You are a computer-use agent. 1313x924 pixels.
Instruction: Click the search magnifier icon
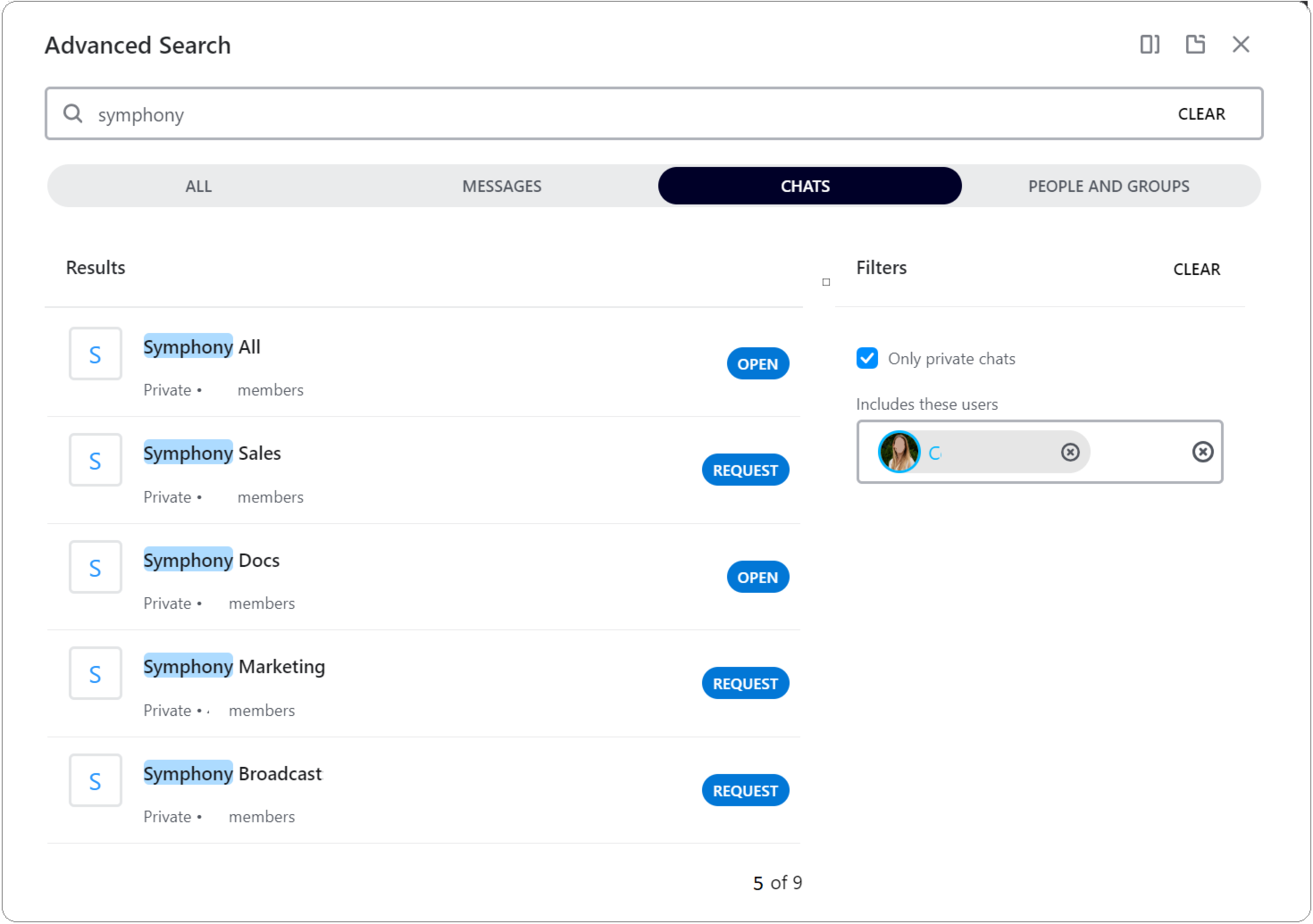73,113
